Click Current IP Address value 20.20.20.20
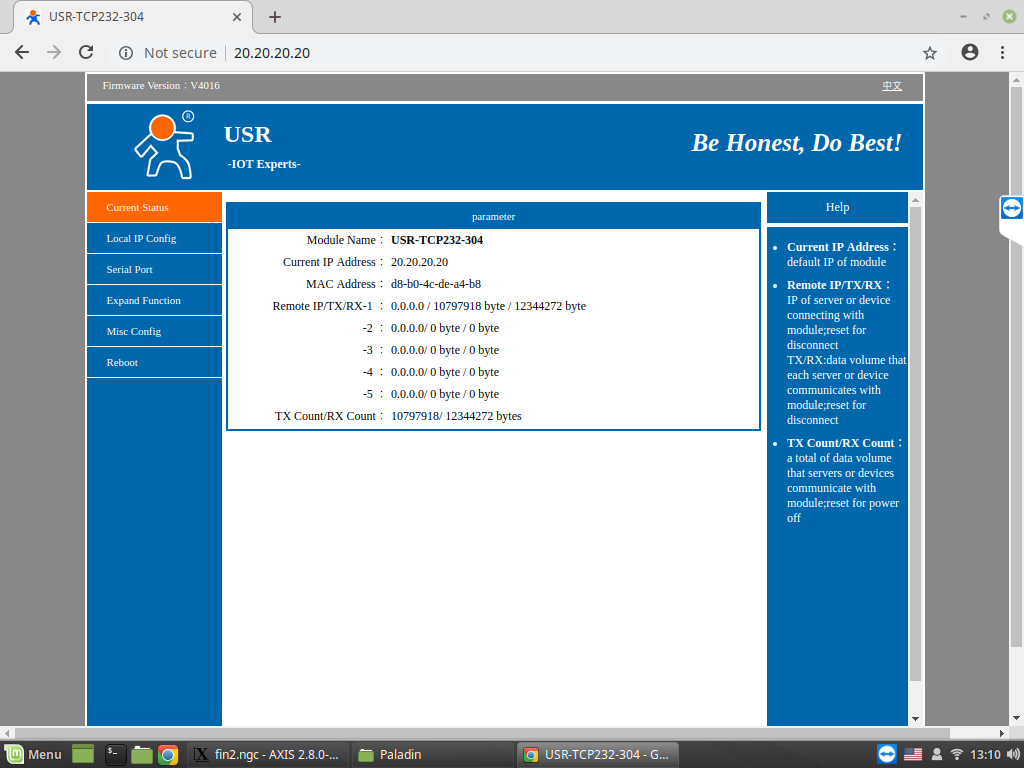Image resolution: width=1024 pixels, height=768 pixels. [x=419, y=262]
